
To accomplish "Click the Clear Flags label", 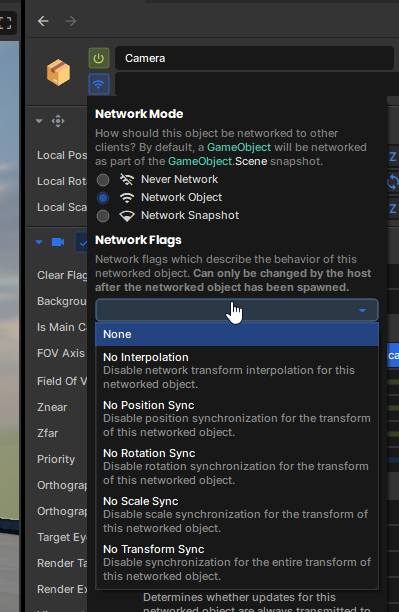I will (62, 275).
